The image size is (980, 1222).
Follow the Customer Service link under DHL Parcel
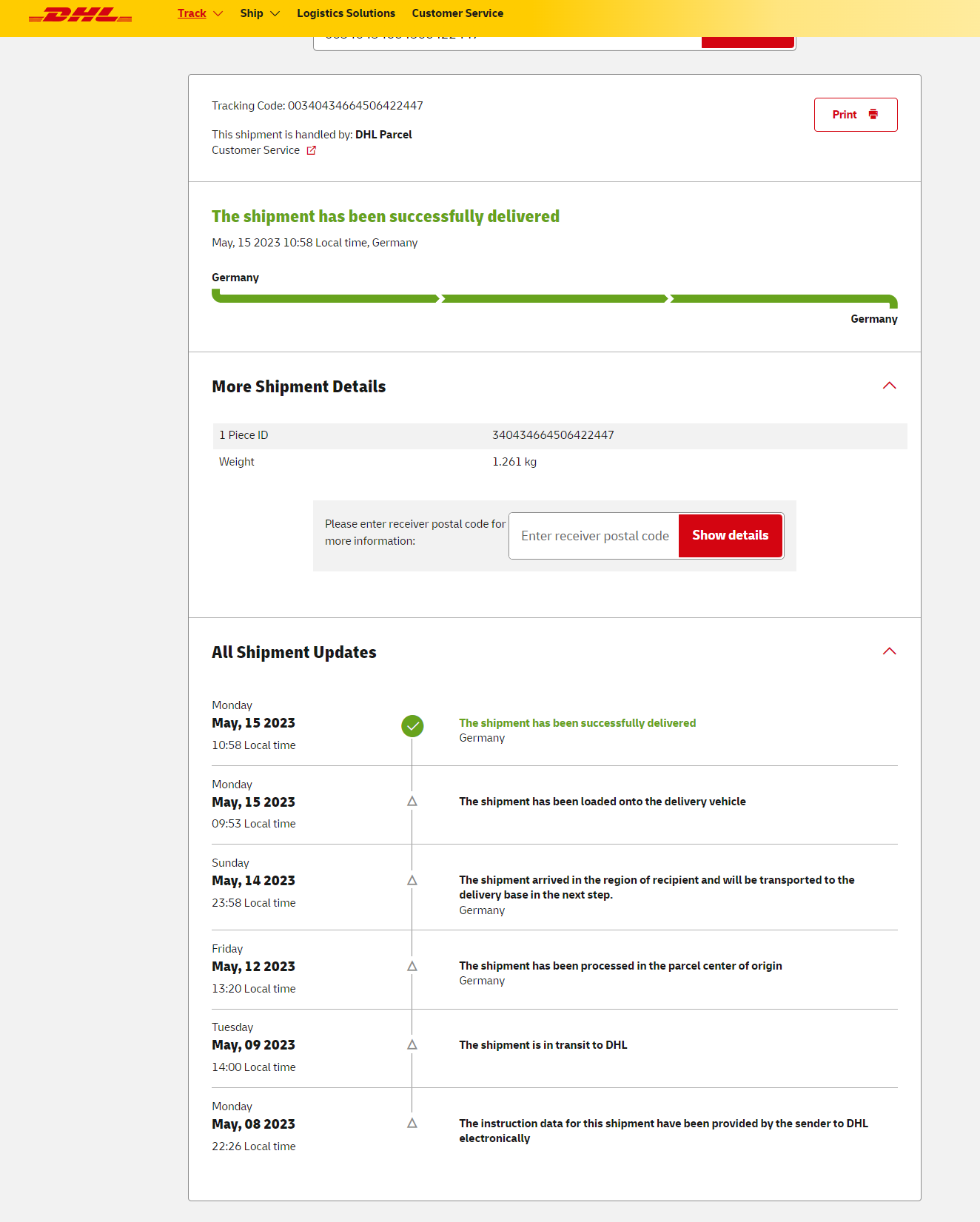tap(256, 150)
